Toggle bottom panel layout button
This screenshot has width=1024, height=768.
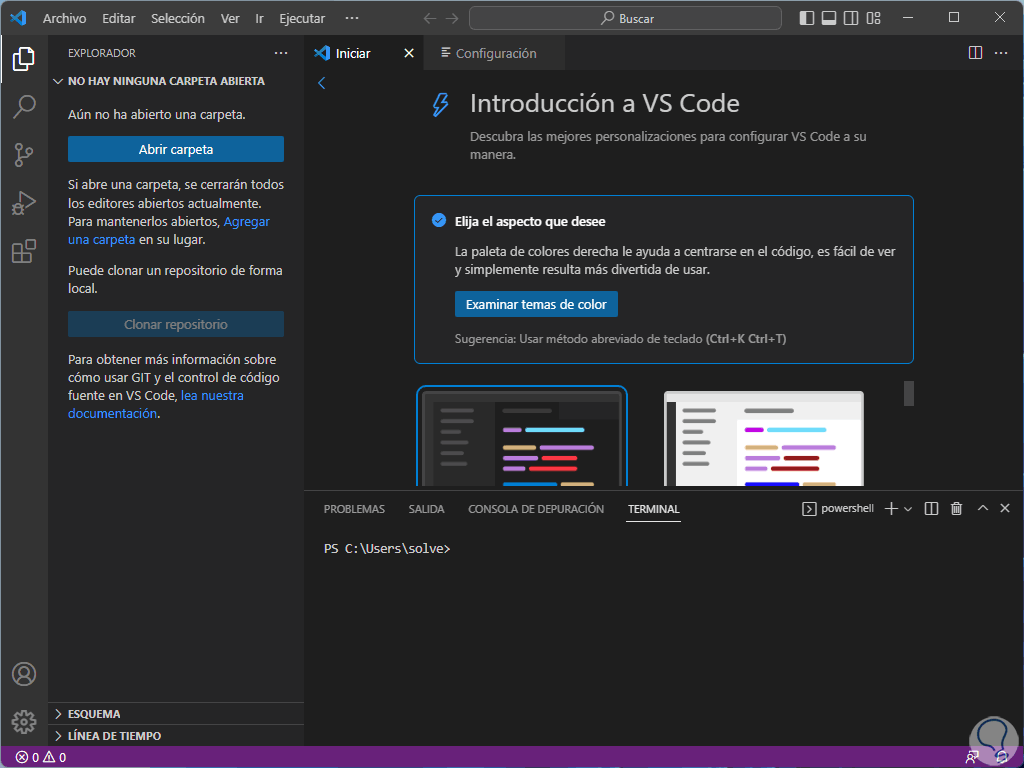[829, 18]
